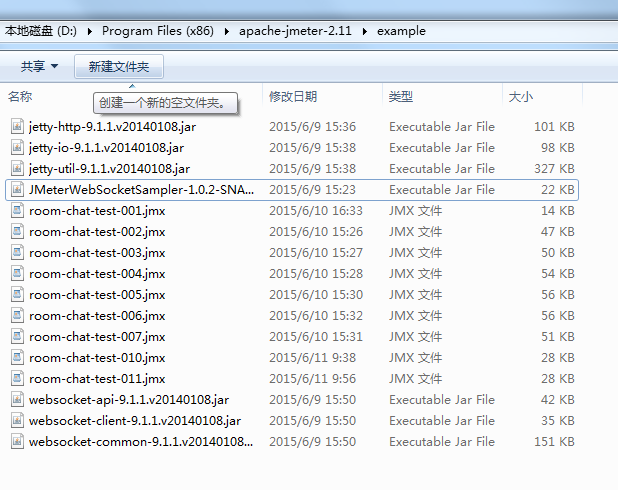The width and height of the screenshot is (618, 490).
Task: Select file room-chat-test-001.jmx
Action: click(x=97, y=211)
